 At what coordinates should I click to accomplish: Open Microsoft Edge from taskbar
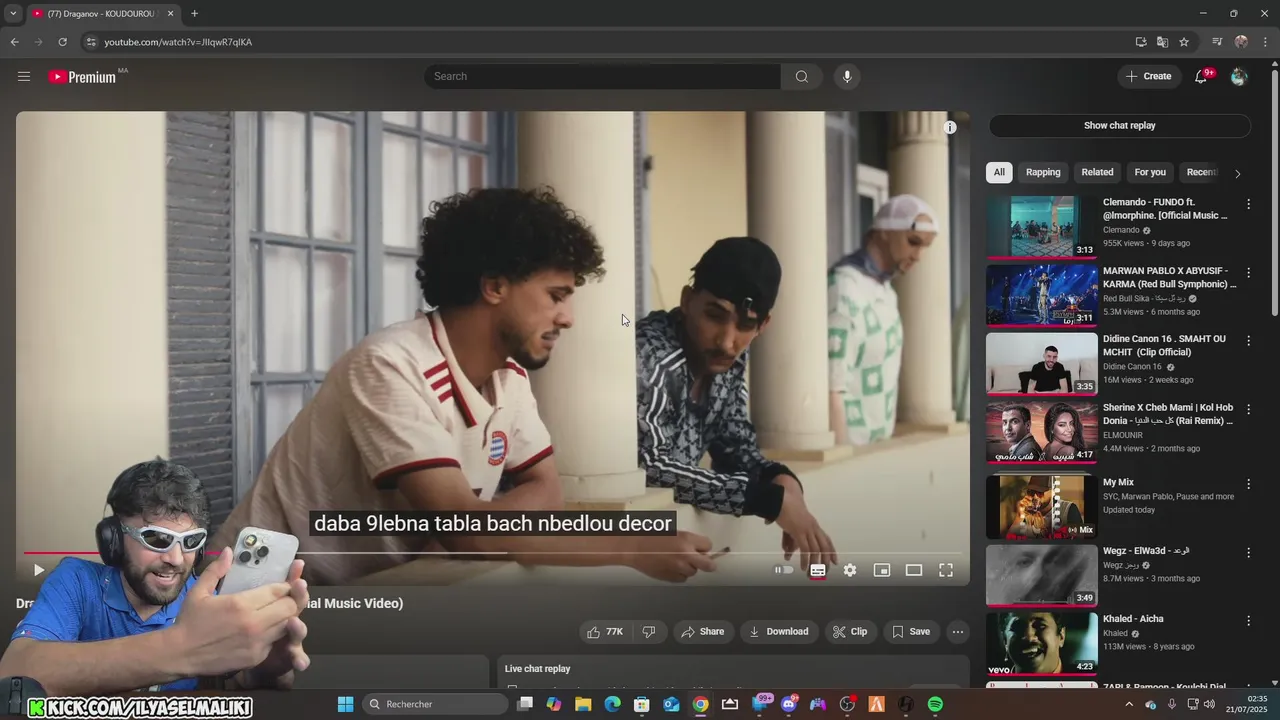(x=612, y=704)
